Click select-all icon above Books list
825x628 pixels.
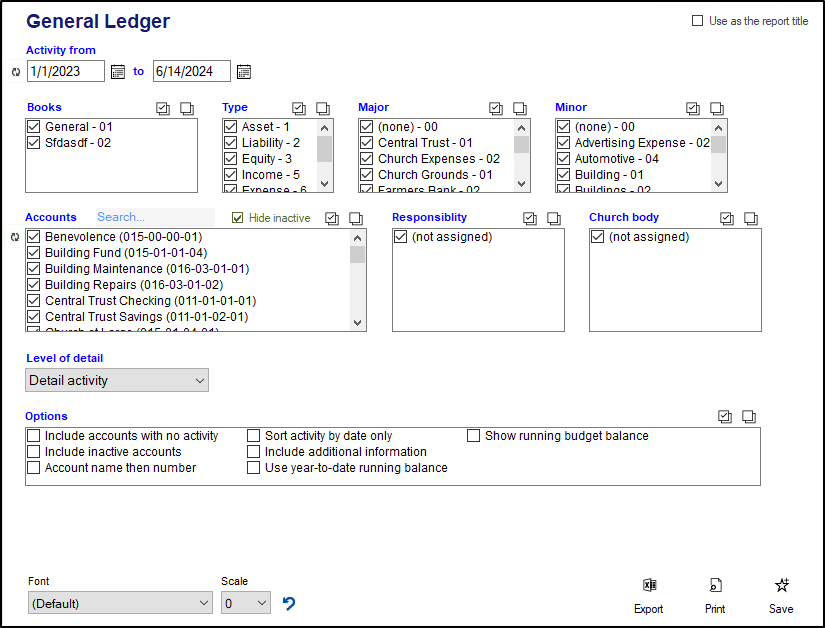163,108
